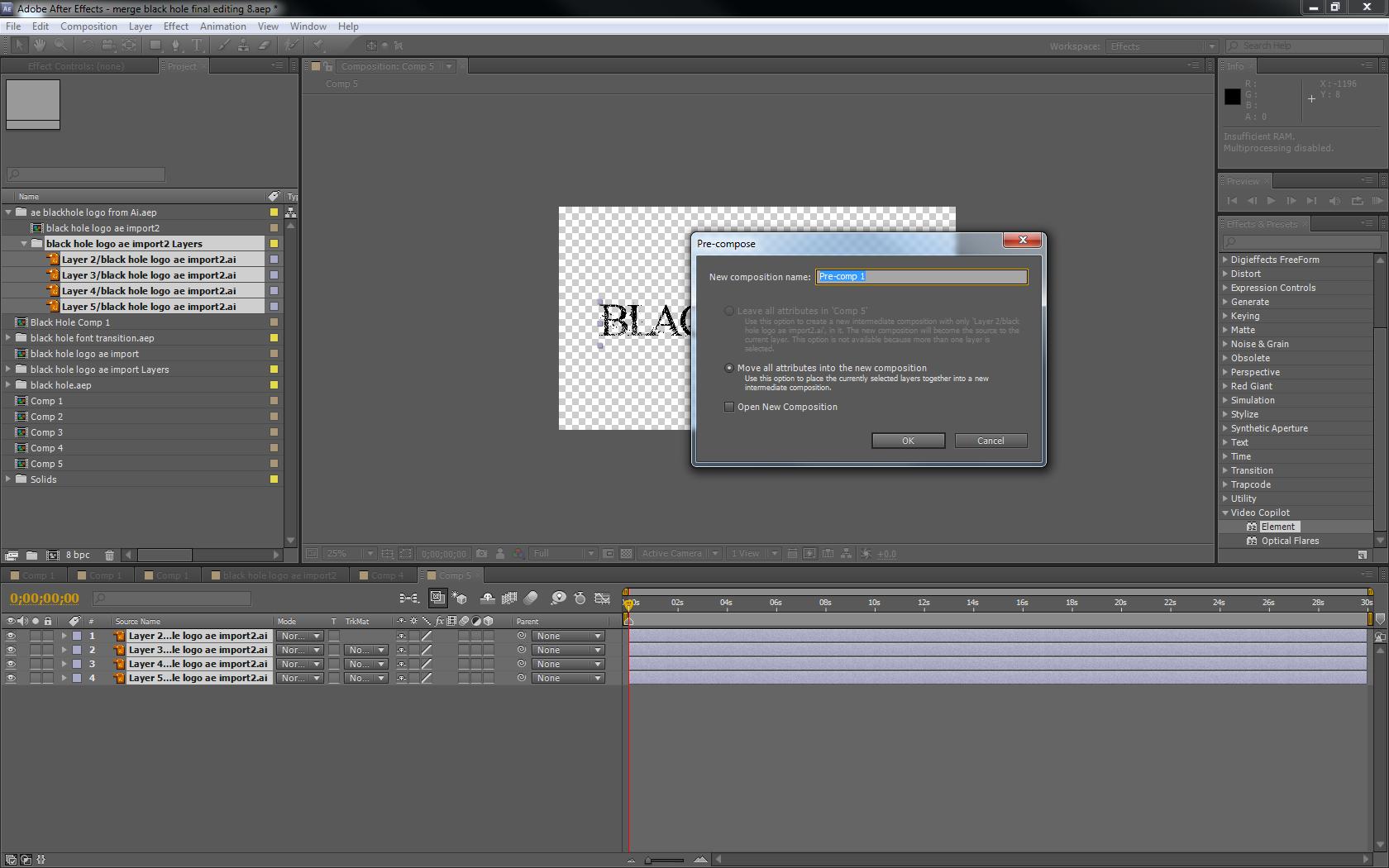Select the Puppet Pin tool

(x=319, y=45)
